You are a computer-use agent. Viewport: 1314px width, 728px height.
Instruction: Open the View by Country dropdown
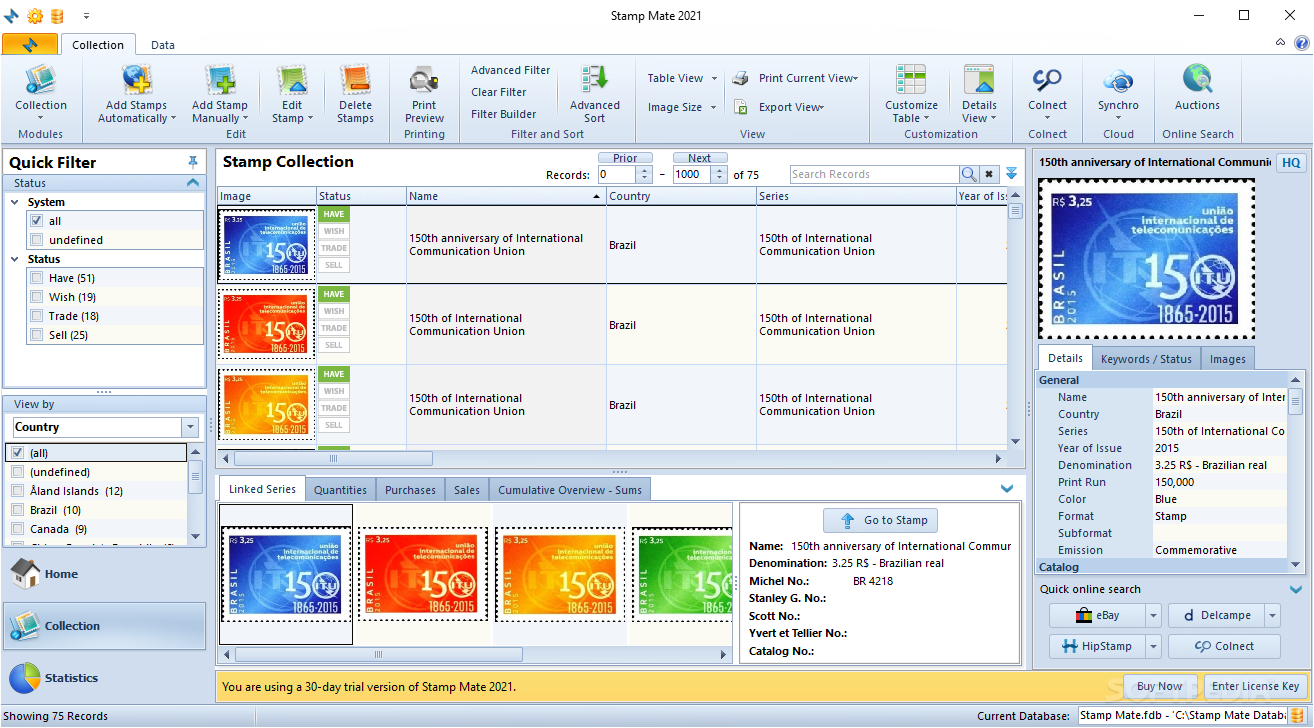(190, 428)
